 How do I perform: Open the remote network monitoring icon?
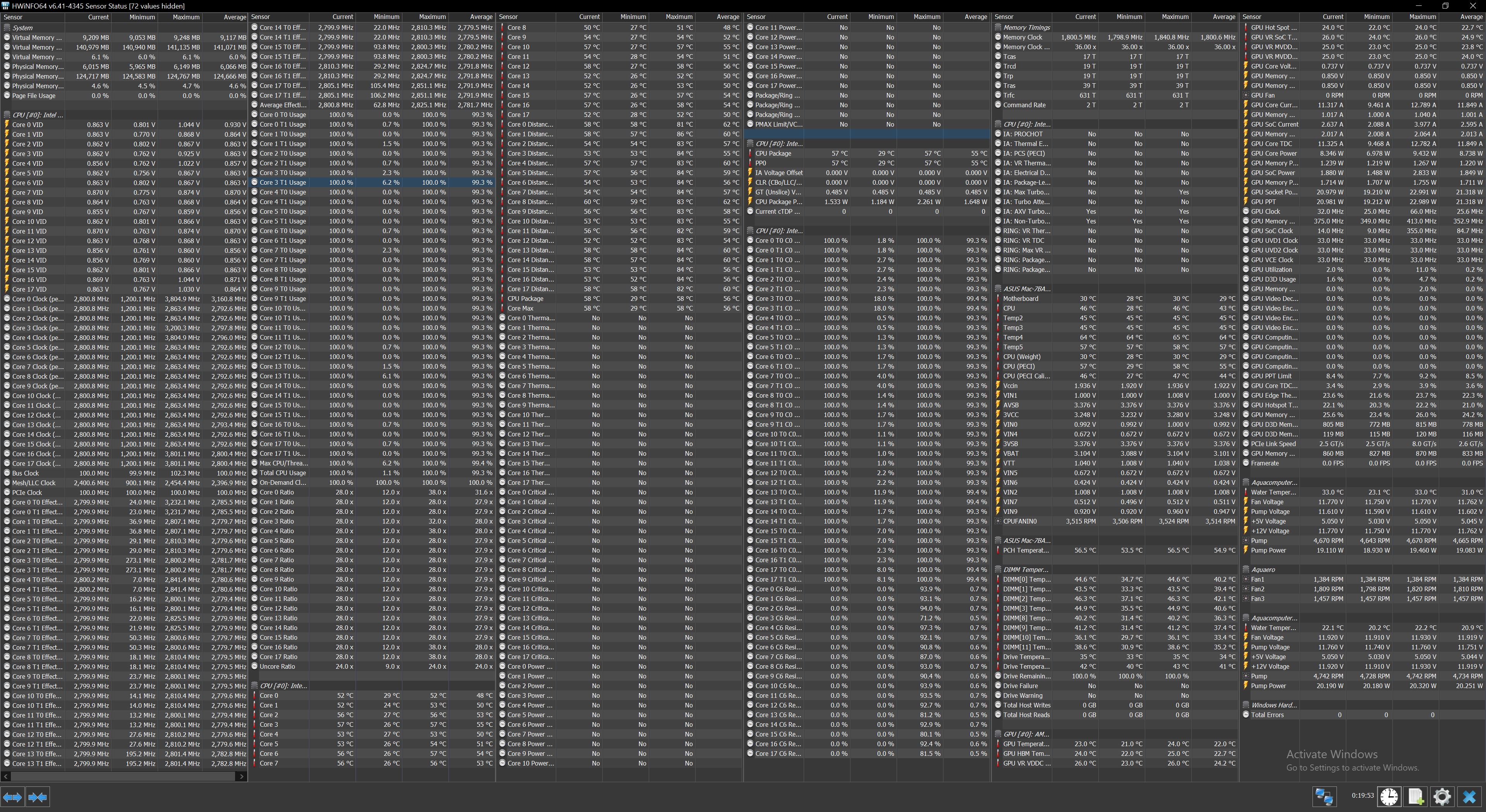1324,797
